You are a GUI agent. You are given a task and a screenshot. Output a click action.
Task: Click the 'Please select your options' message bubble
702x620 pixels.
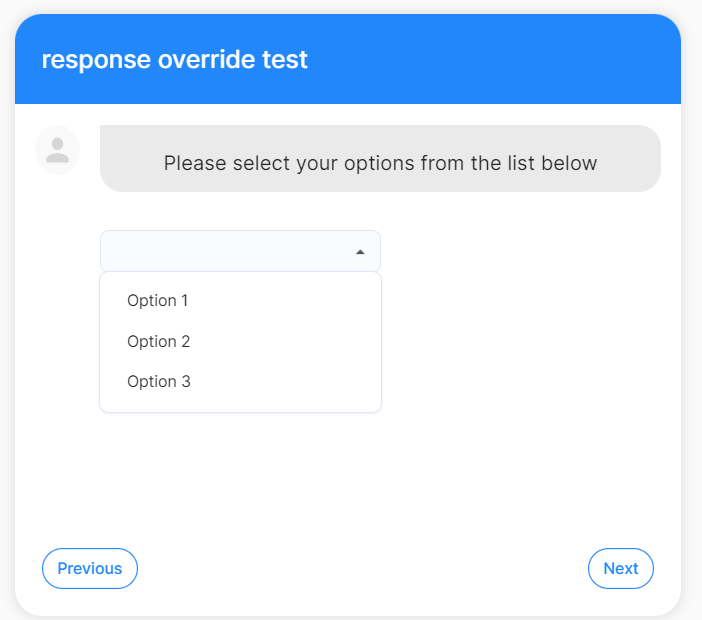(380, 158)
